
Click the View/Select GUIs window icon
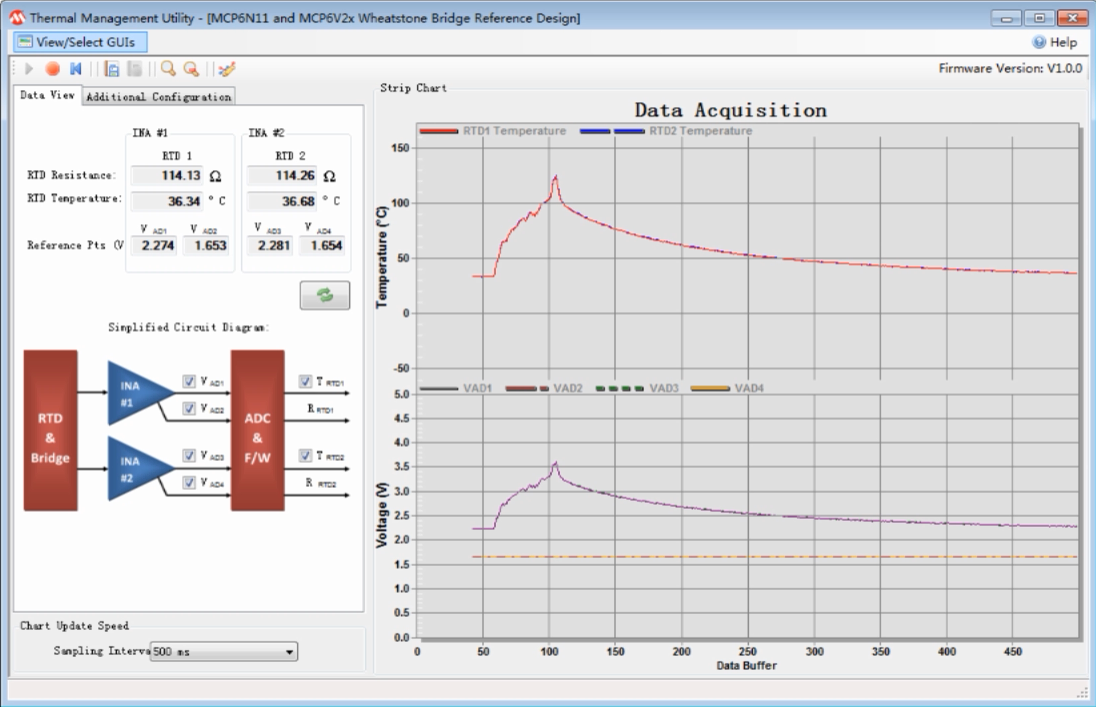[25, 42]
